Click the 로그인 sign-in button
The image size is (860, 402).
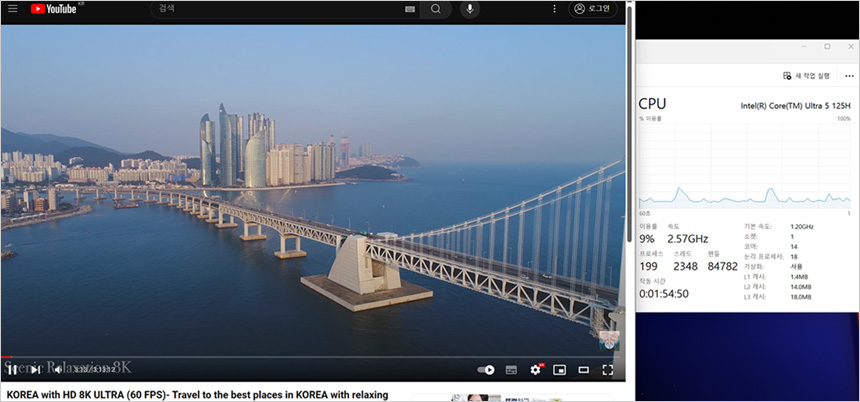click(593, 9)
